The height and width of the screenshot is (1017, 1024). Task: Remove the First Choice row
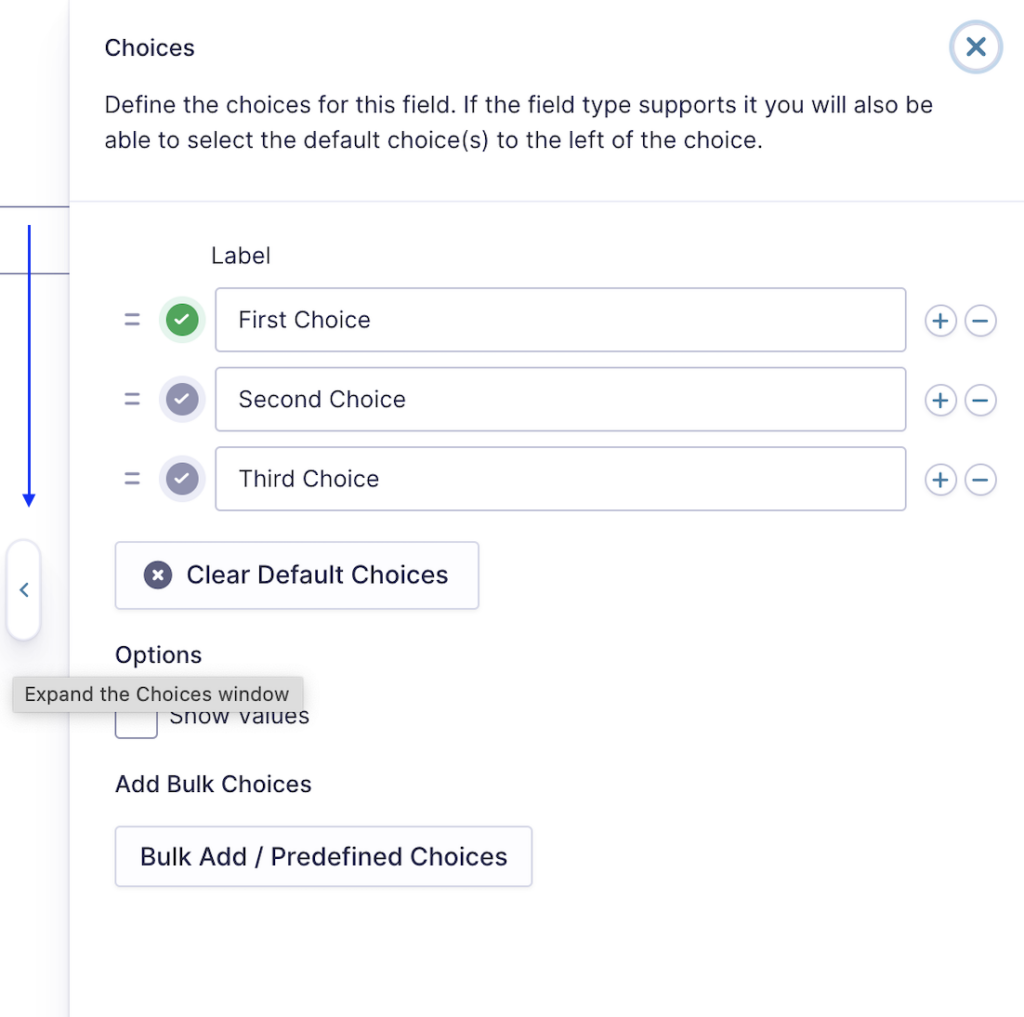click(980, 320)
